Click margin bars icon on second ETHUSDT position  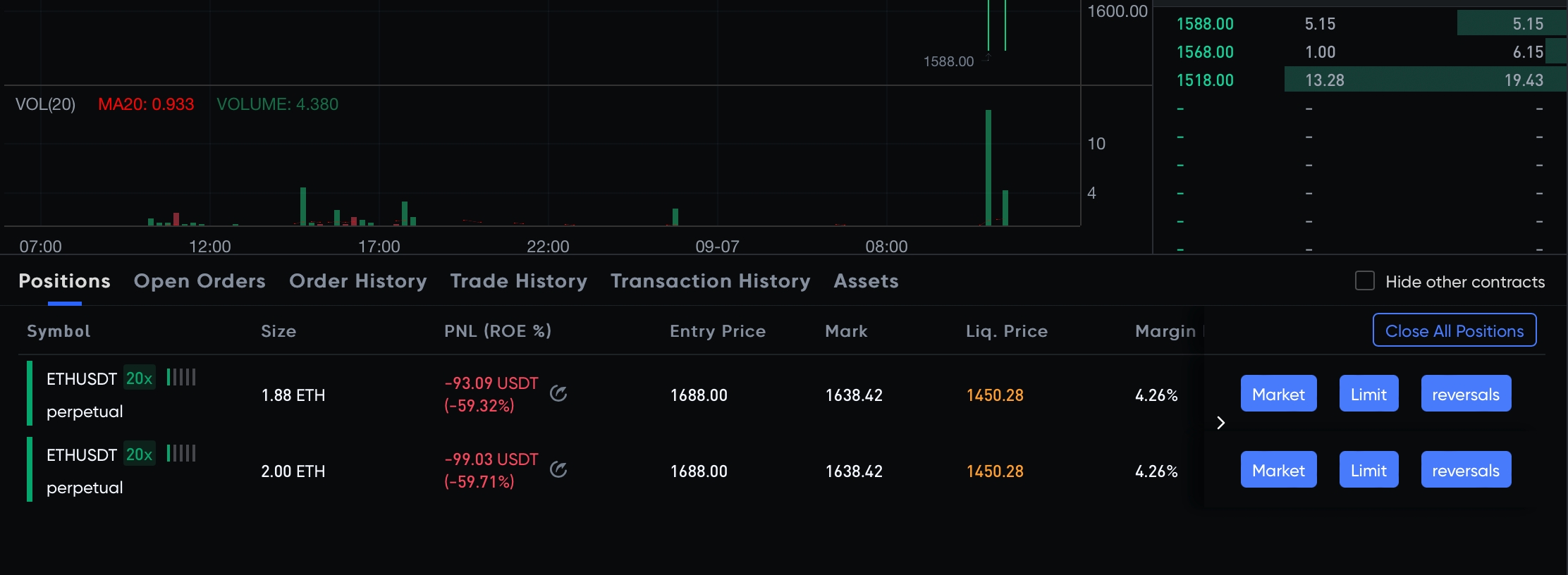[x=181, y=453]
